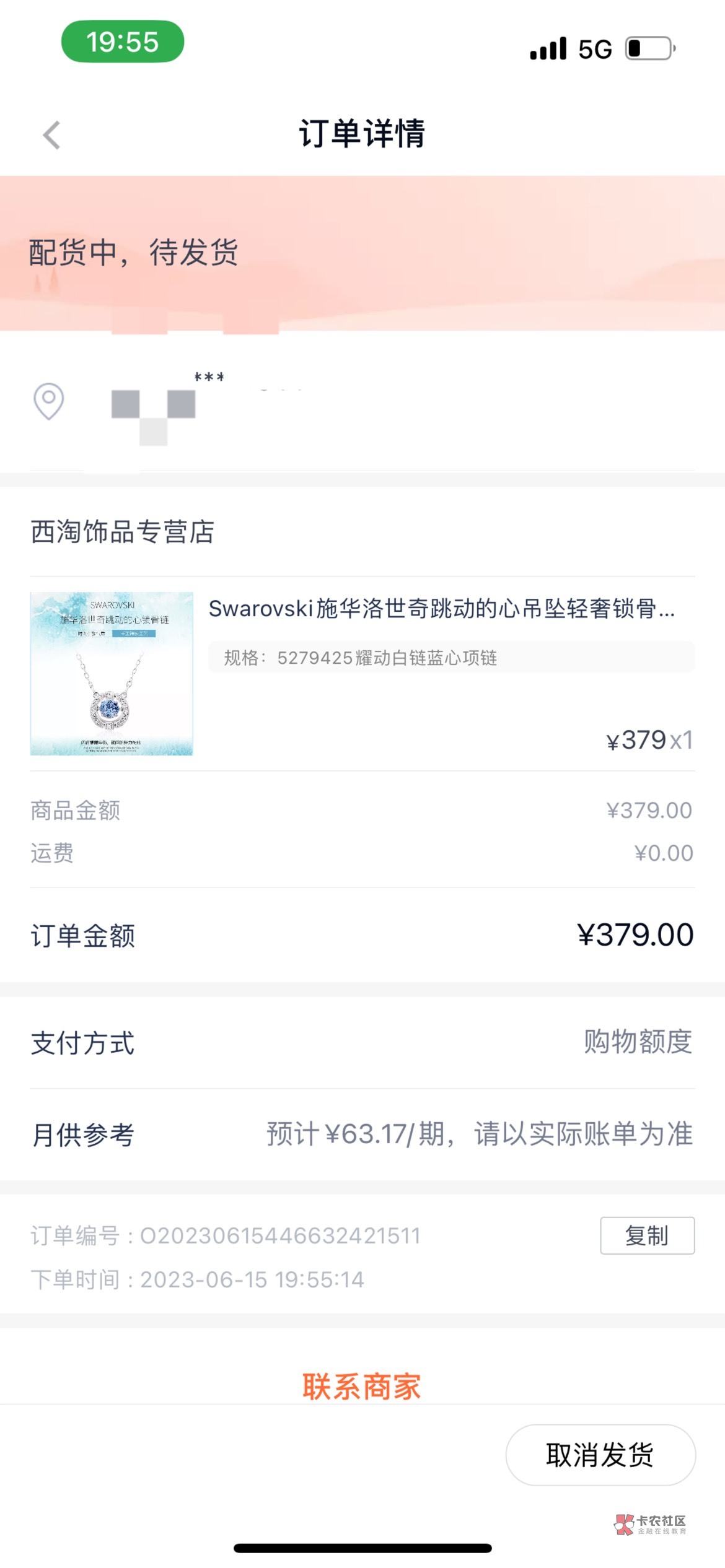Tap the 月供参考 installment row
Image resolution: width=725 pixels, height=1568 pixels.
tap(362, 1134)
